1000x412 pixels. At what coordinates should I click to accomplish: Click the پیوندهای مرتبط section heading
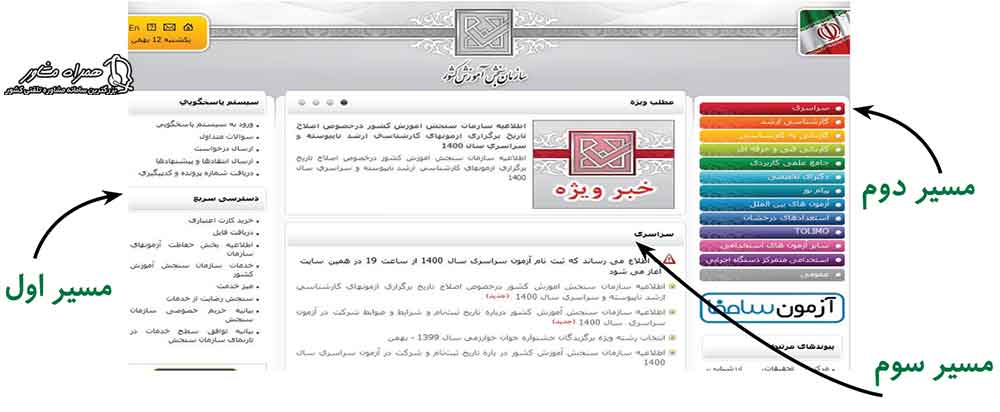click(800, 346)
